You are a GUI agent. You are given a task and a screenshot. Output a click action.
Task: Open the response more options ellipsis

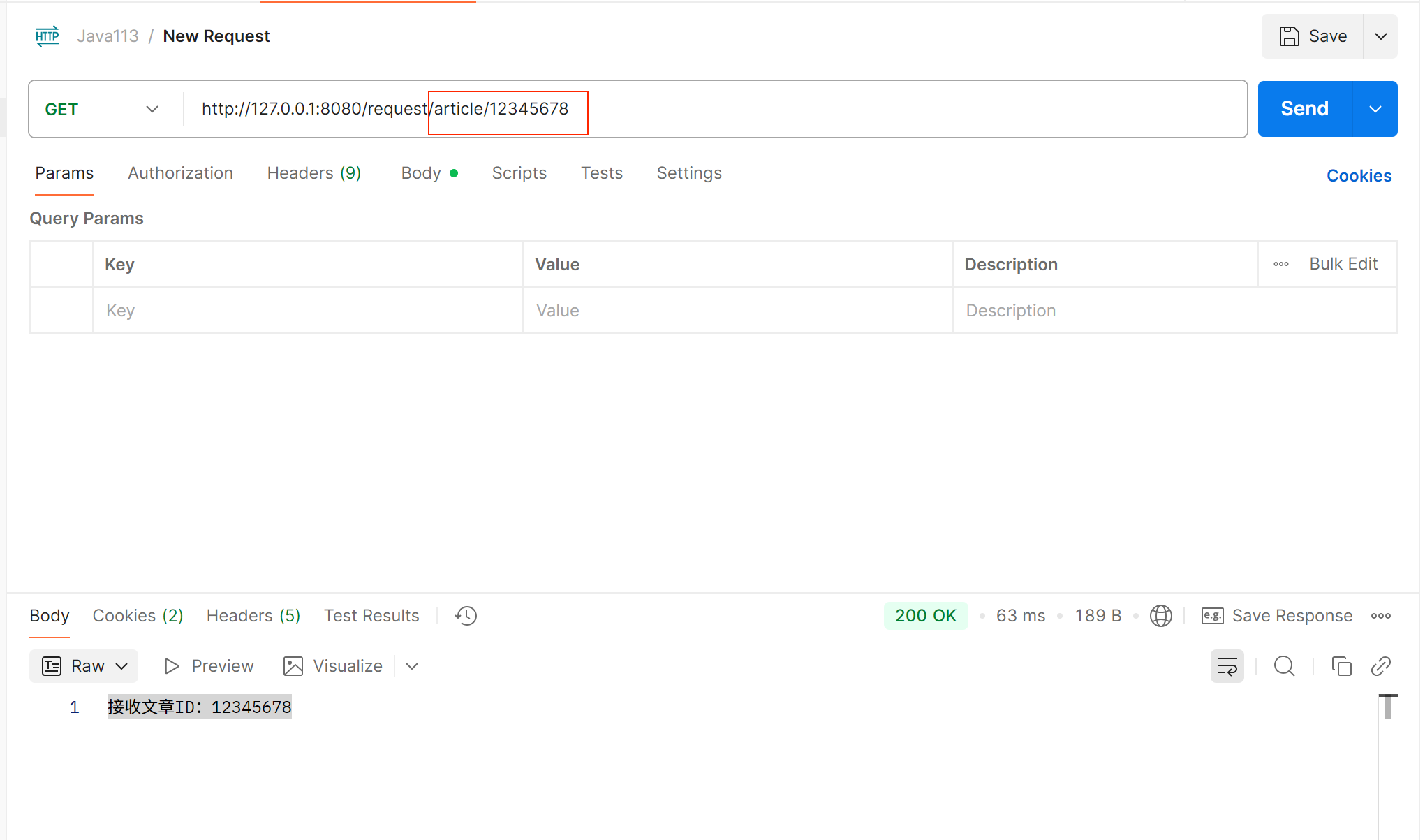[x=1380, y=616]
